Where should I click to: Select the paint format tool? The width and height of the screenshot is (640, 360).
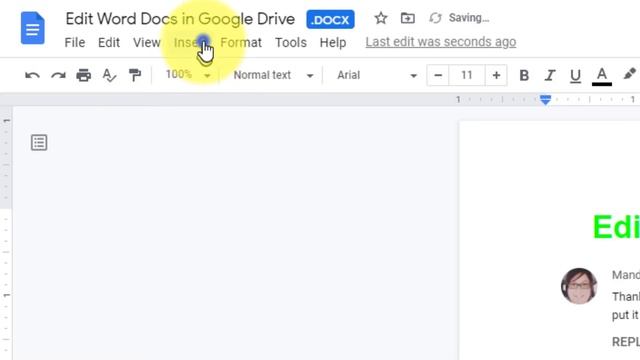tap(135, 75)
